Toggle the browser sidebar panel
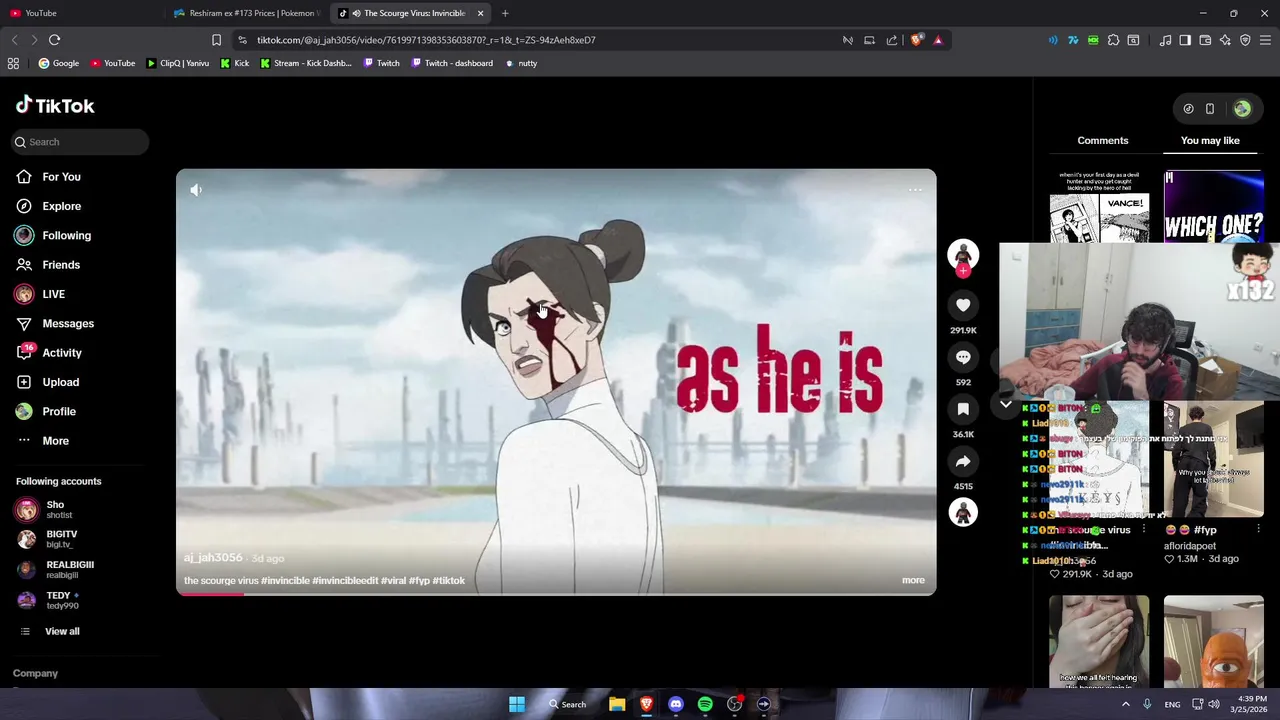 point(1185,40)
